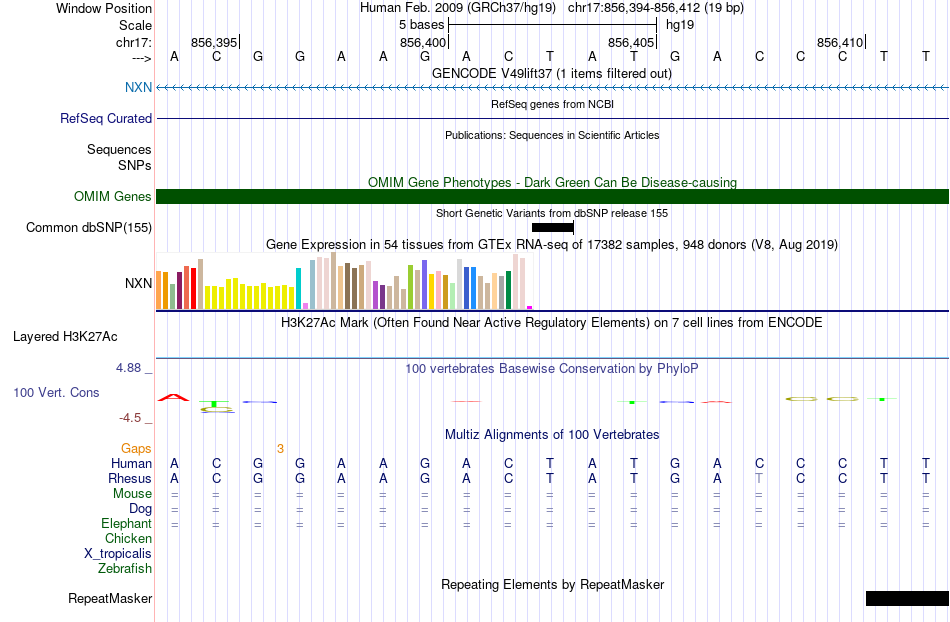This screenshot has width=950, height=622.
Task: Open the Layered H3K27Ac track label
Action: point(65,337)
